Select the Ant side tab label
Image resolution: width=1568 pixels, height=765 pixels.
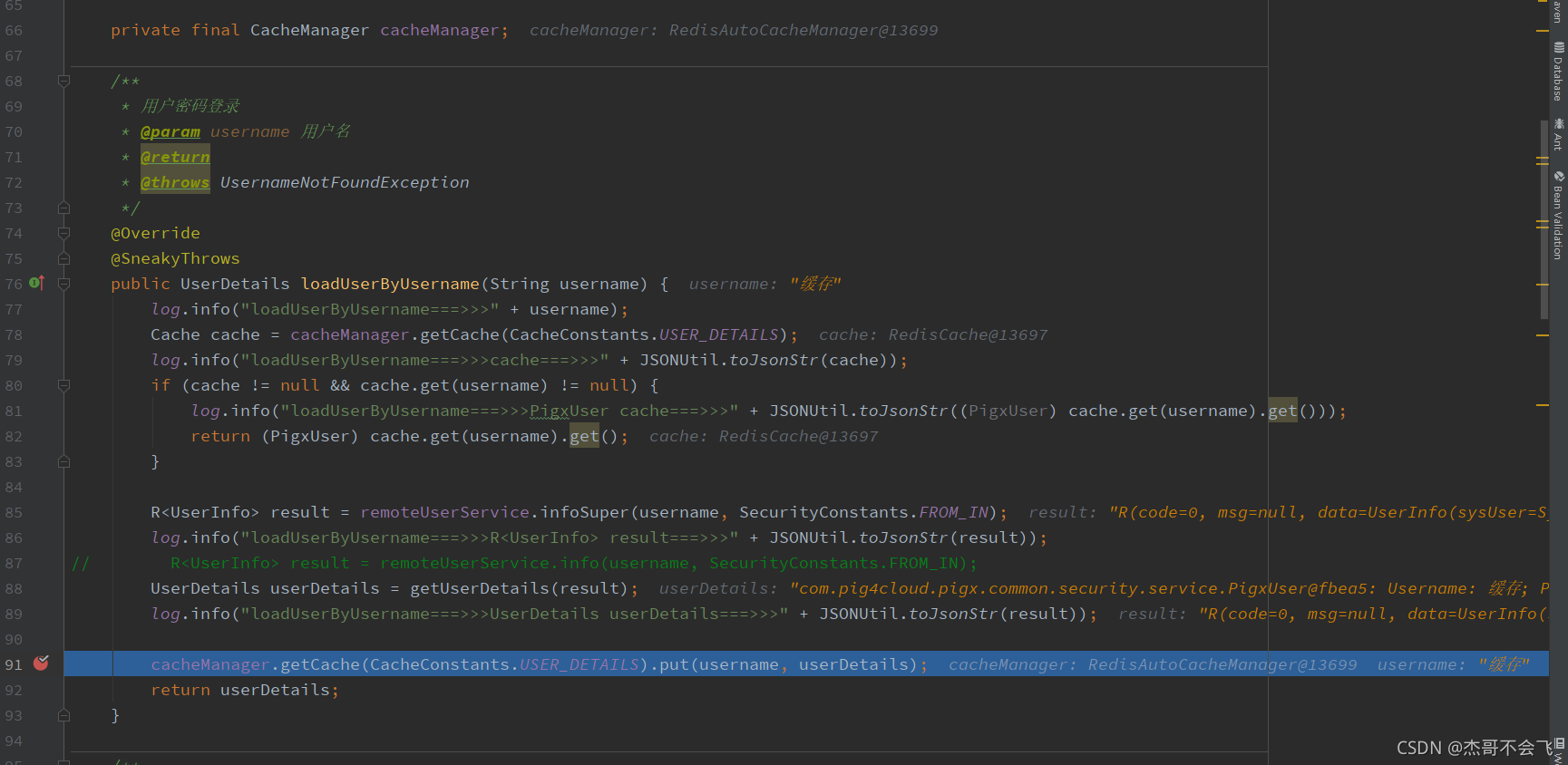1559,141
